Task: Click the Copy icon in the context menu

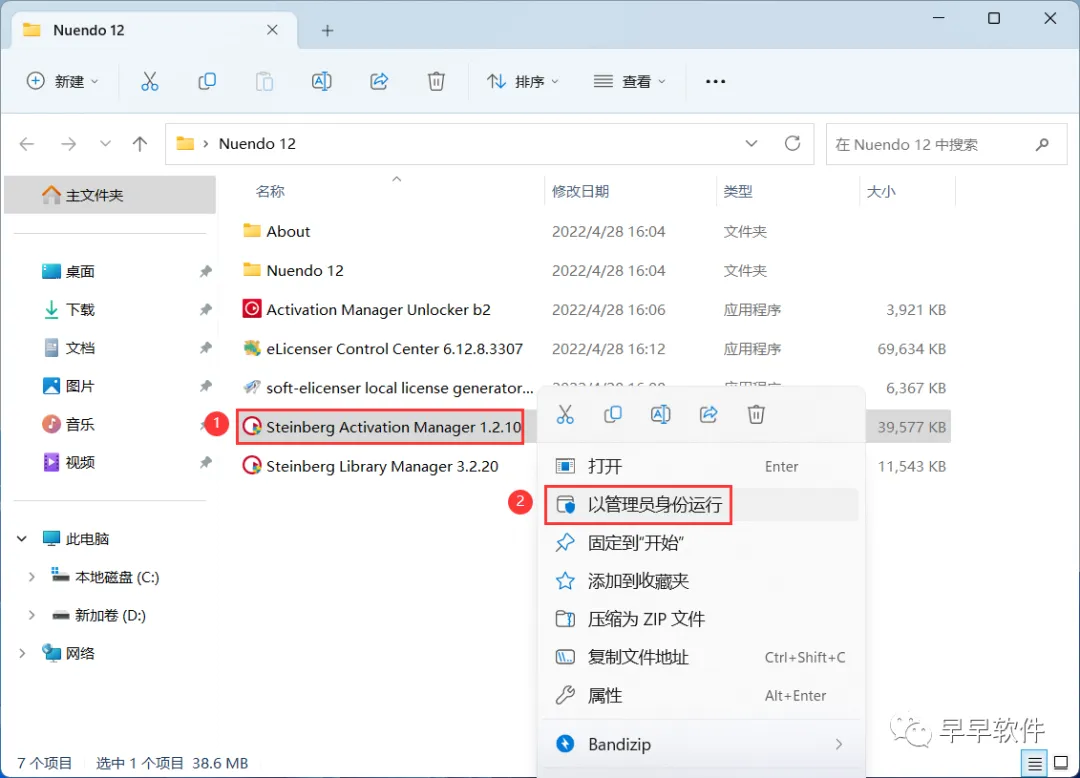Action: (612, 414)
